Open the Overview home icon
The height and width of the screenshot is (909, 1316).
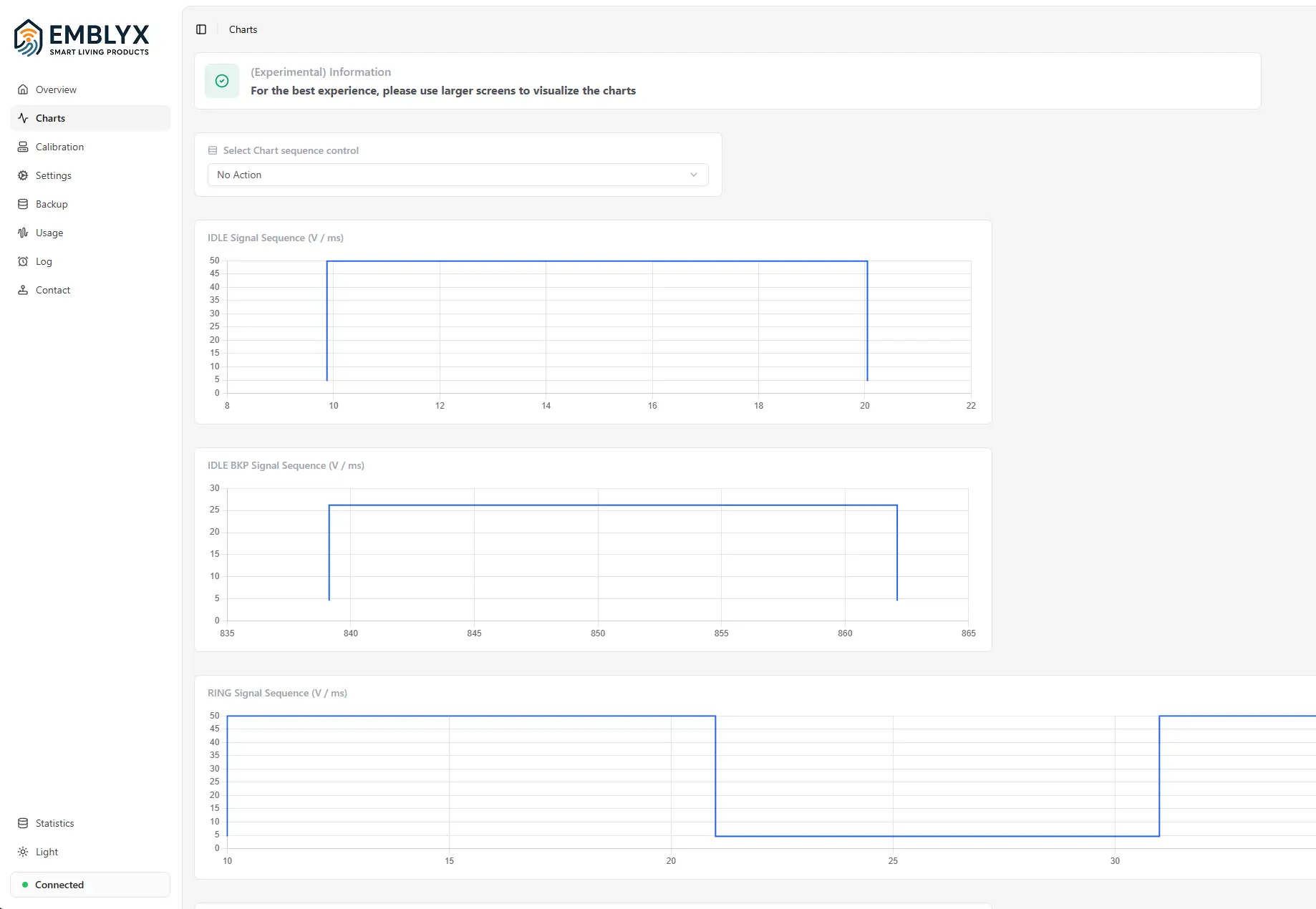pos(23,89)
